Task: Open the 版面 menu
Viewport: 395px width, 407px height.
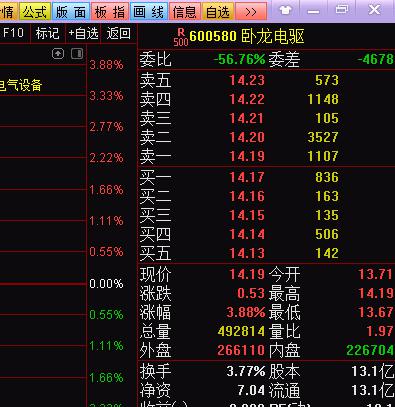Action: [x=71, y=12]
